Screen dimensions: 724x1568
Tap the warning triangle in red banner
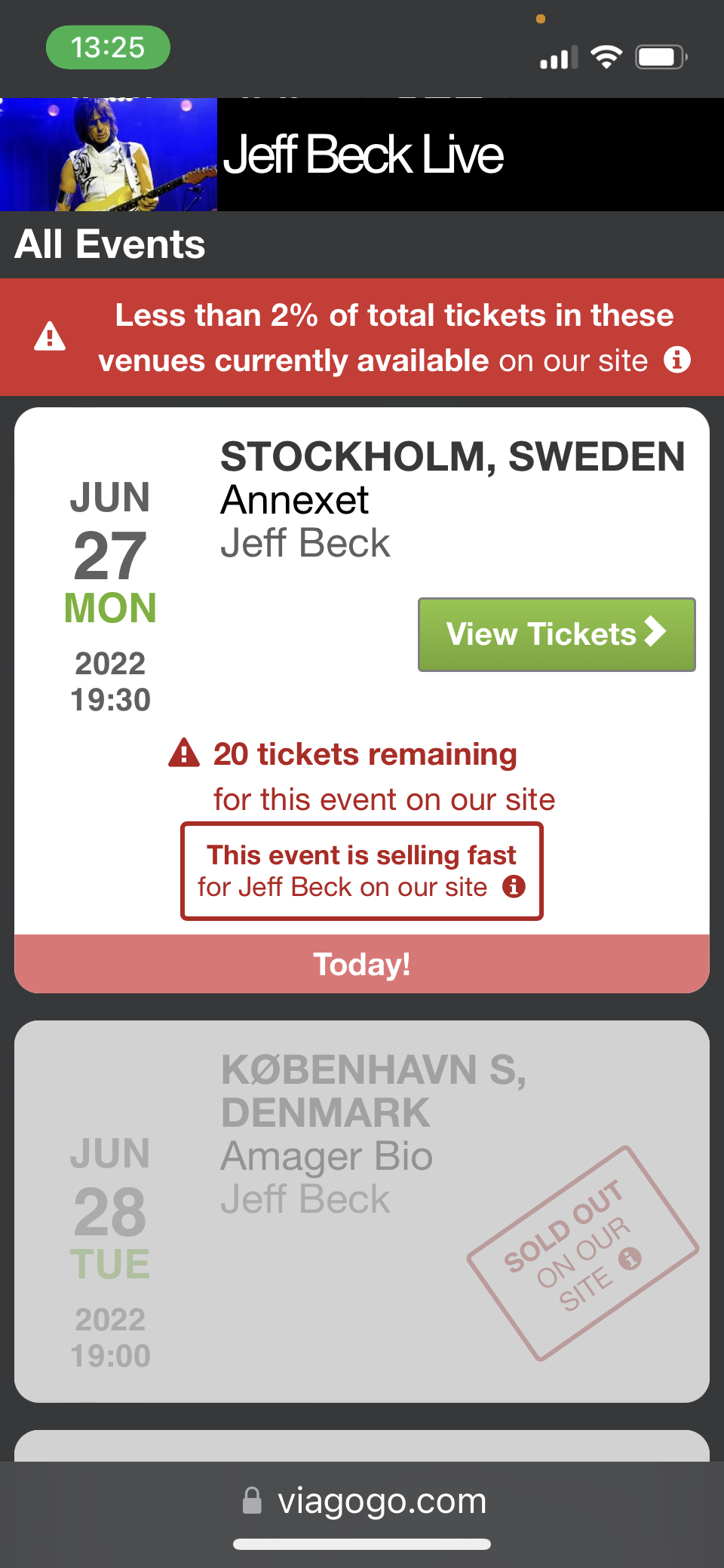coord(50,336)
